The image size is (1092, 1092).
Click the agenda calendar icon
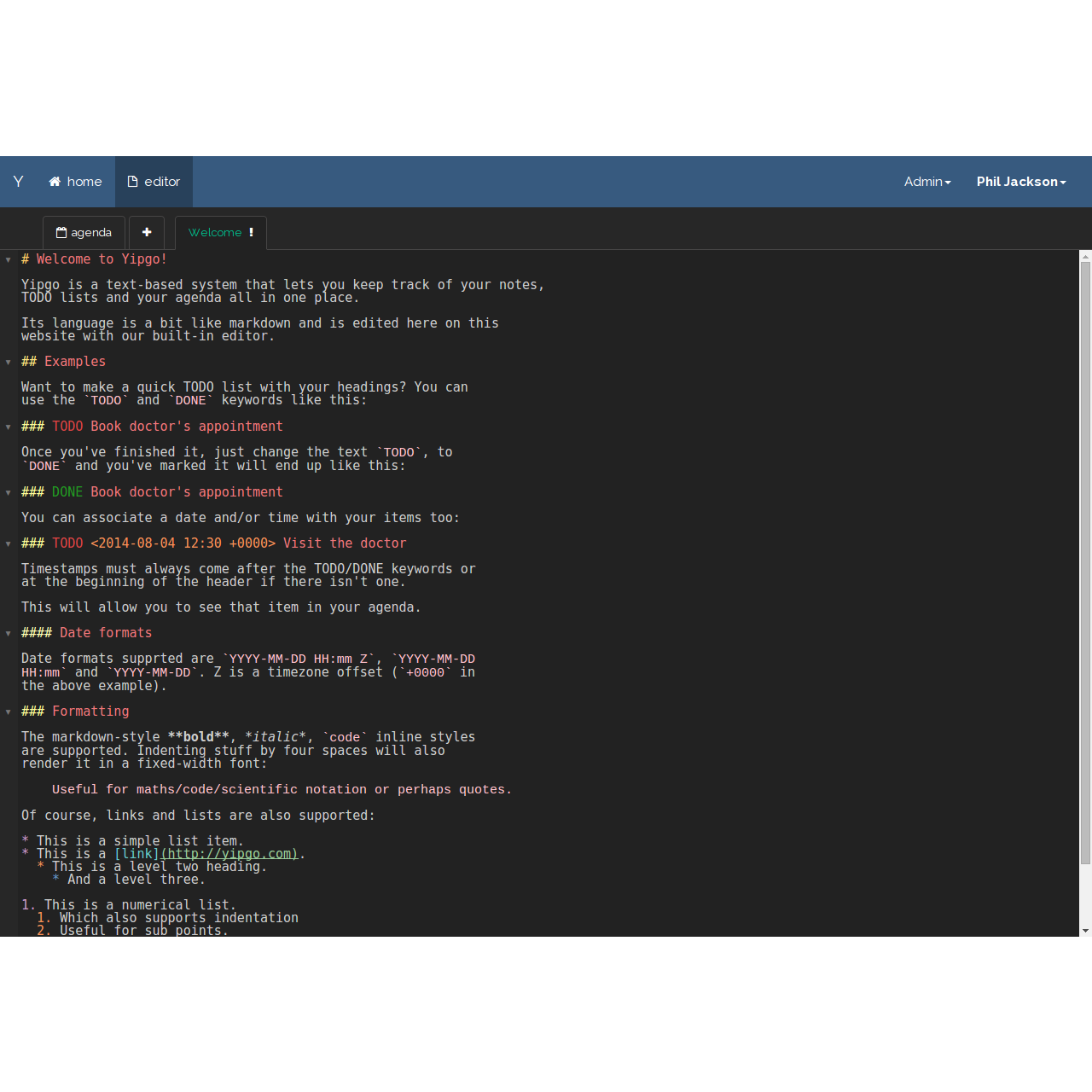(x=61, y=232)
